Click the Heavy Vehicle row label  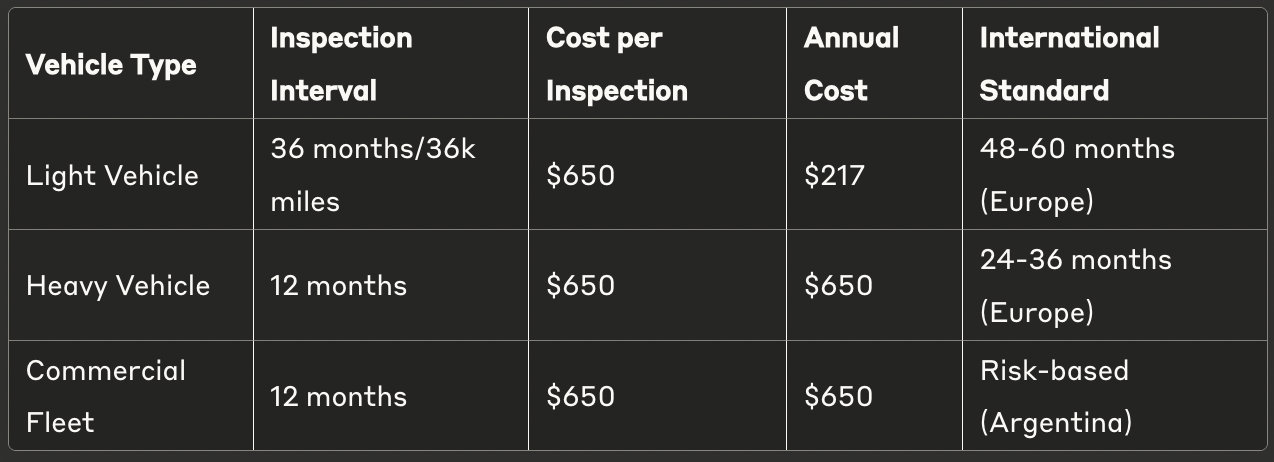118,286
